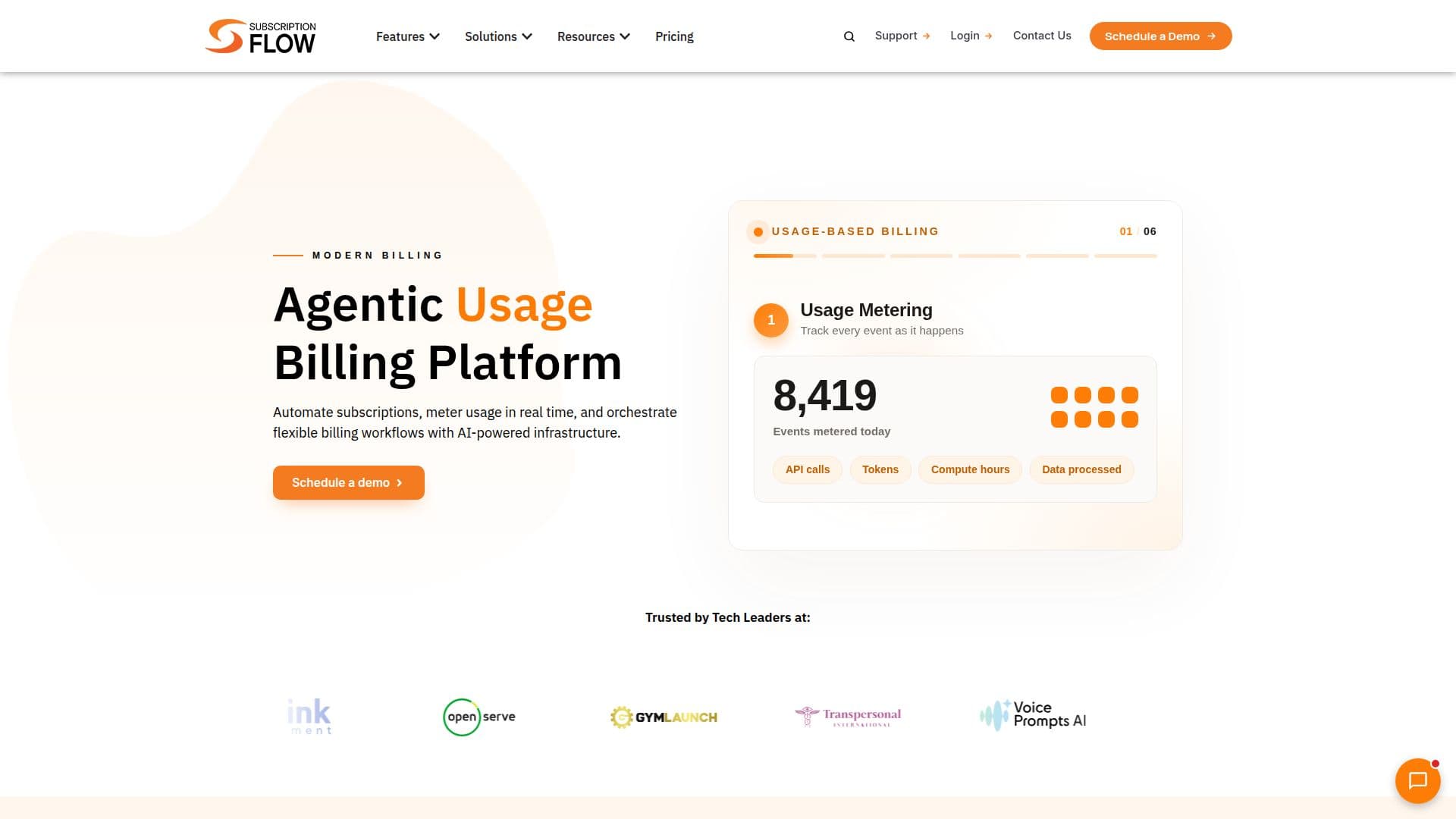Jump to the third slide progress segment
This screenshot has width=1456, height=819.
point(921,256)
